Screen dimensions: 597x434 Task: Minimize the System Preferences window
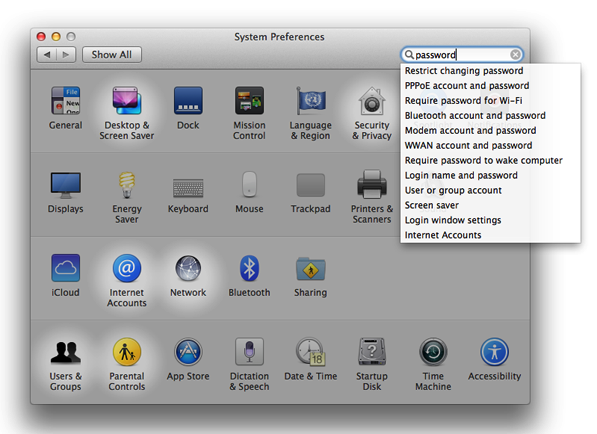pos(56,37)
